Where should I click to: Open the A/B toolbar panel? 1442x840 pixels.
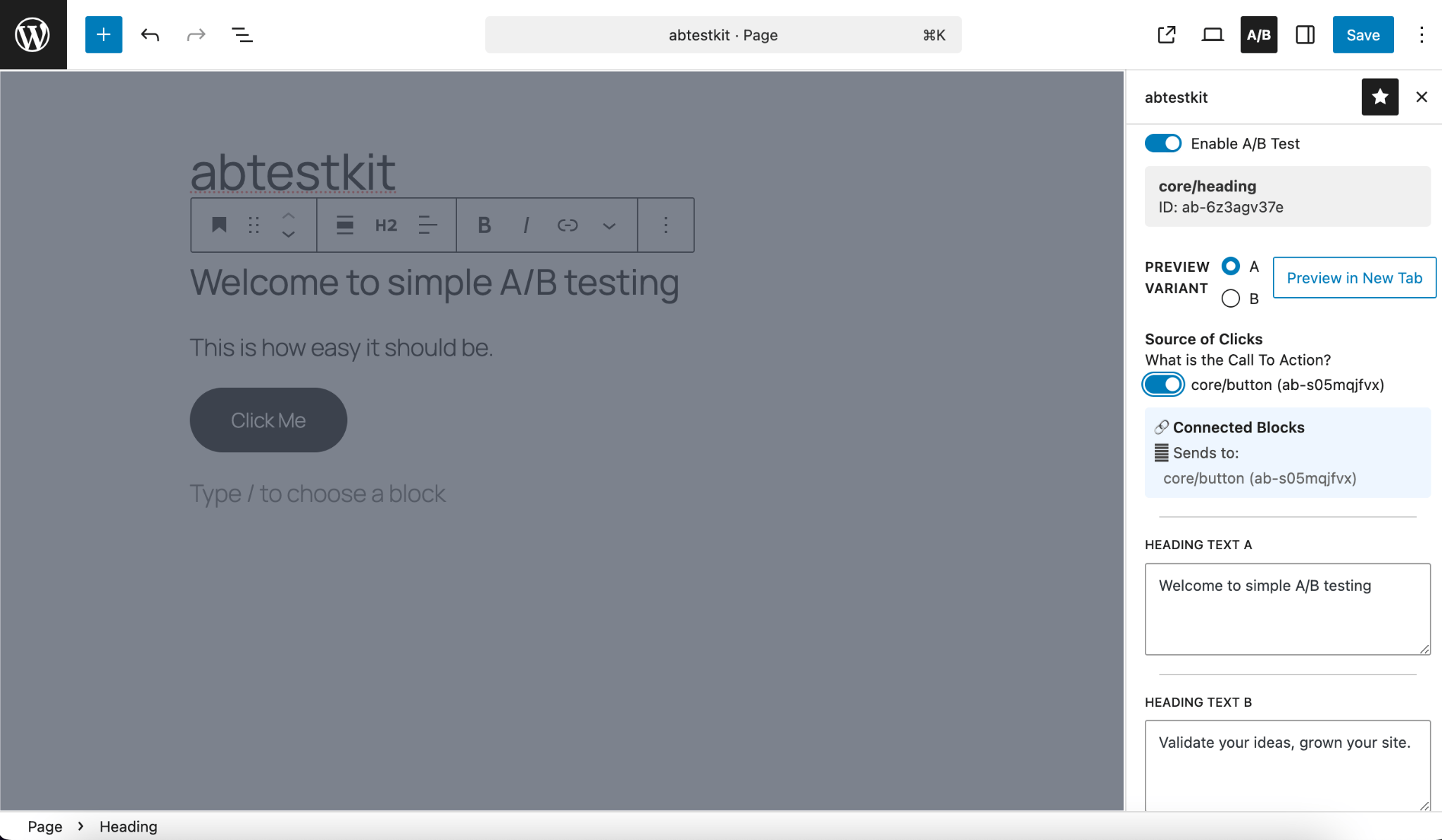point(1258,34)
